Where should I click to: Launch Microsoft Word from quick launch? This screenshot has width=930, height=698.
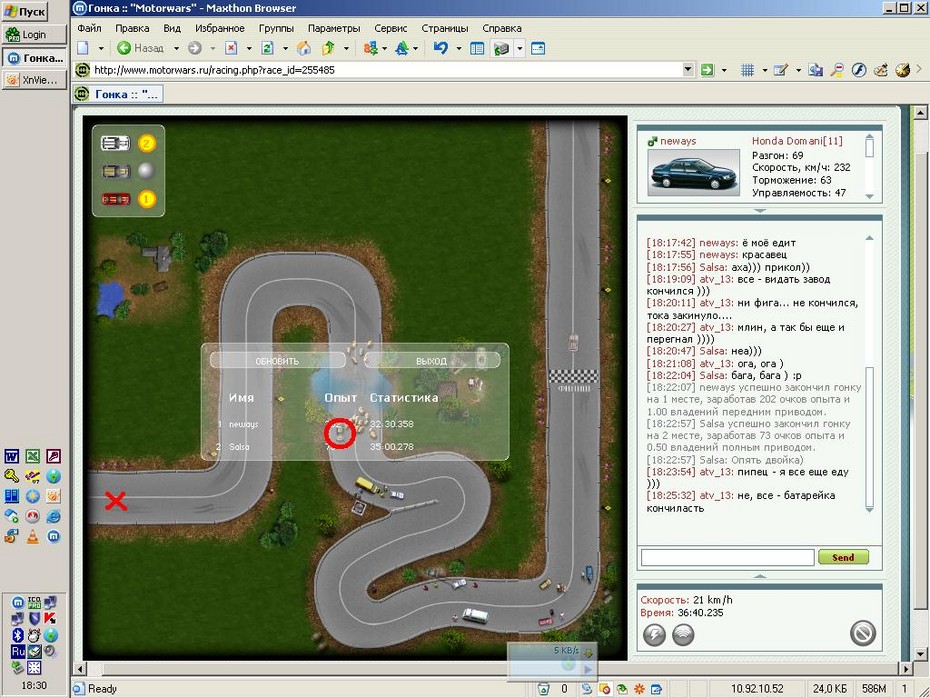pos(12,456)
